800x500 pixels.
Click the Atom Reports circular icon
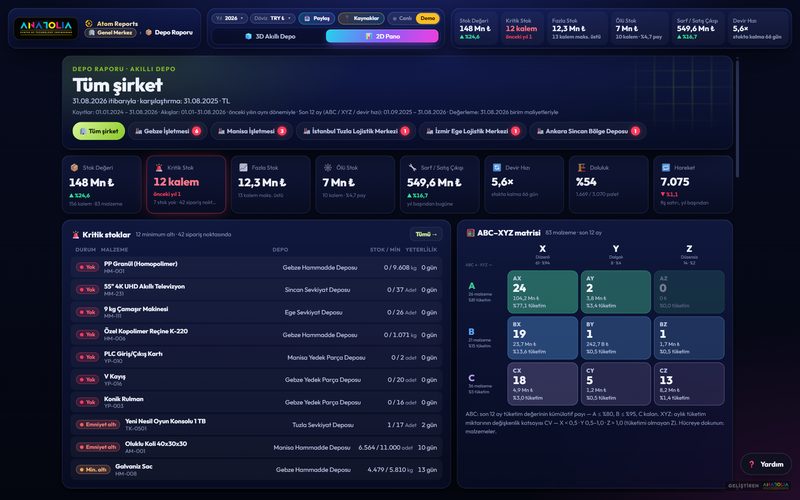coord(89,23)
